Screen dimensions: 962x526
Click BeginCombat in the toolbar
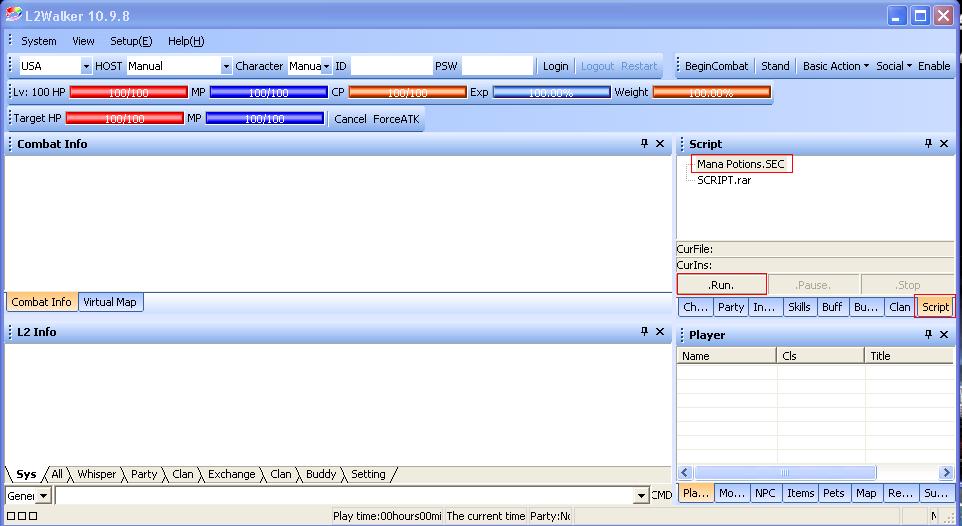(x=717, y=66)
